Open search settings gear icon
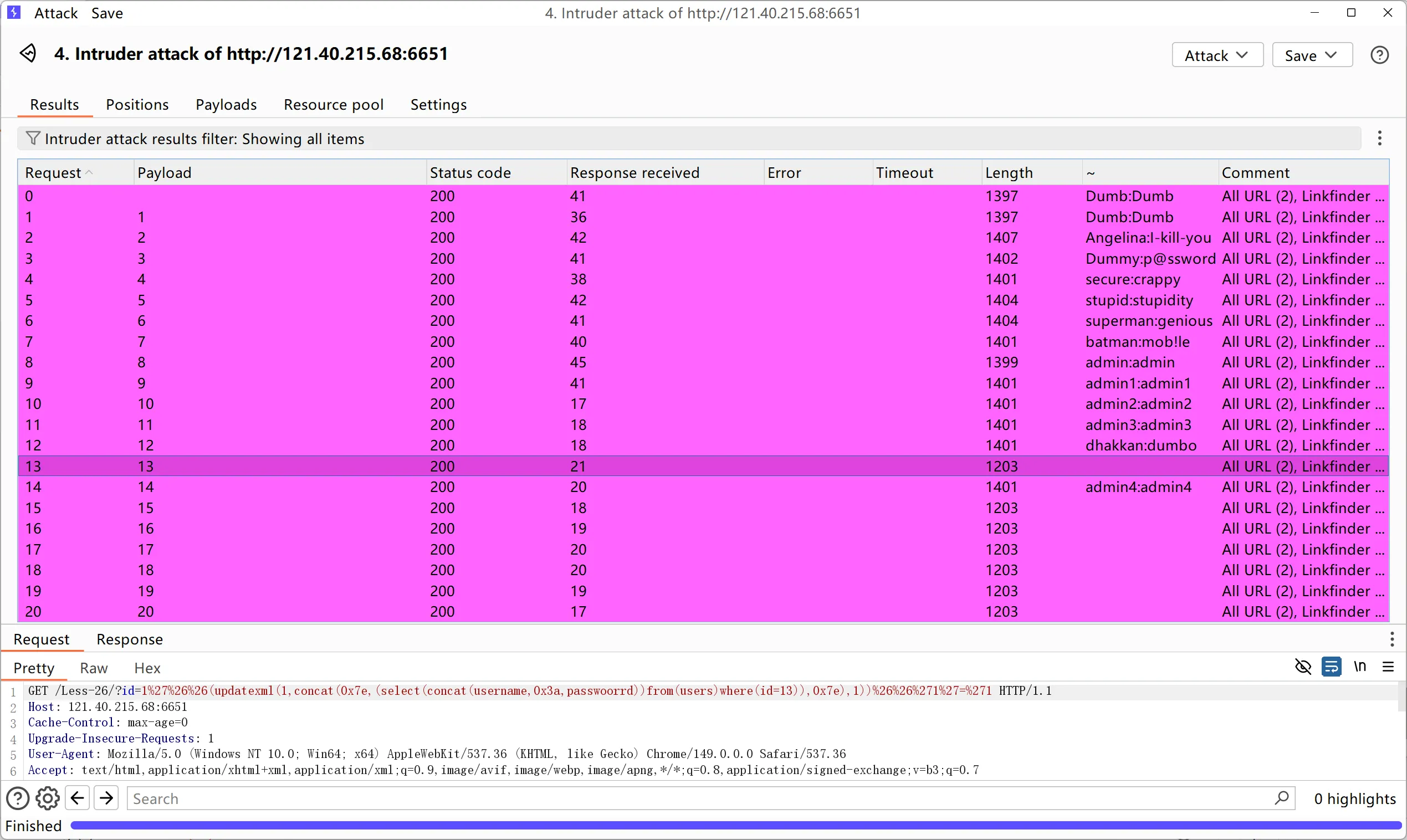This screenshot has width=1407, height=840. (x=48, y=798)
